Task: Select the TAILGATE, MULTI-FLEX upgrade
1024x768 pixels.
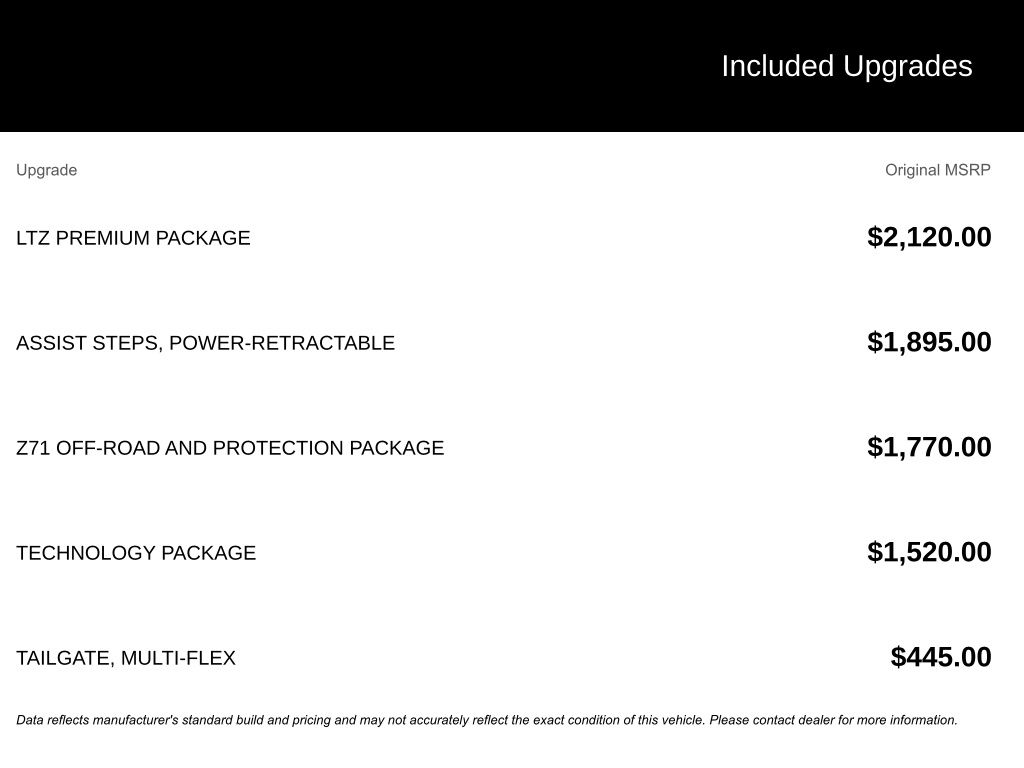Action: [126, 658]
